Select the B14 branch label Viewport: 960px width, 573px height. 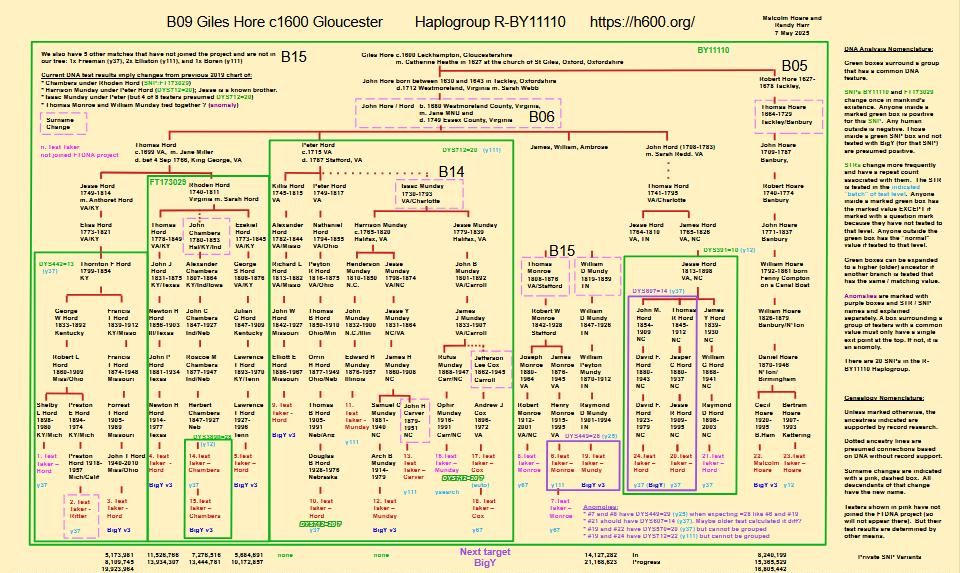point(452,172)
